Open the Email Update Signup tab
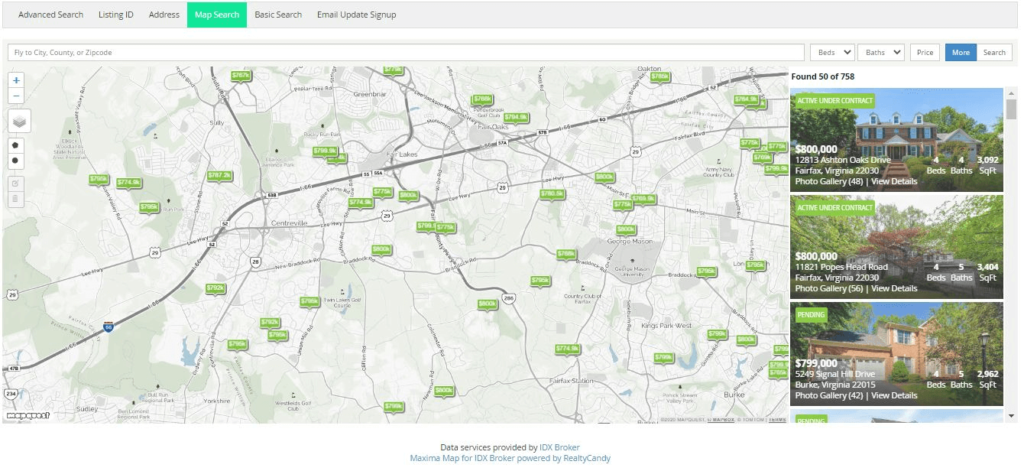 click(x=357, y=14)
